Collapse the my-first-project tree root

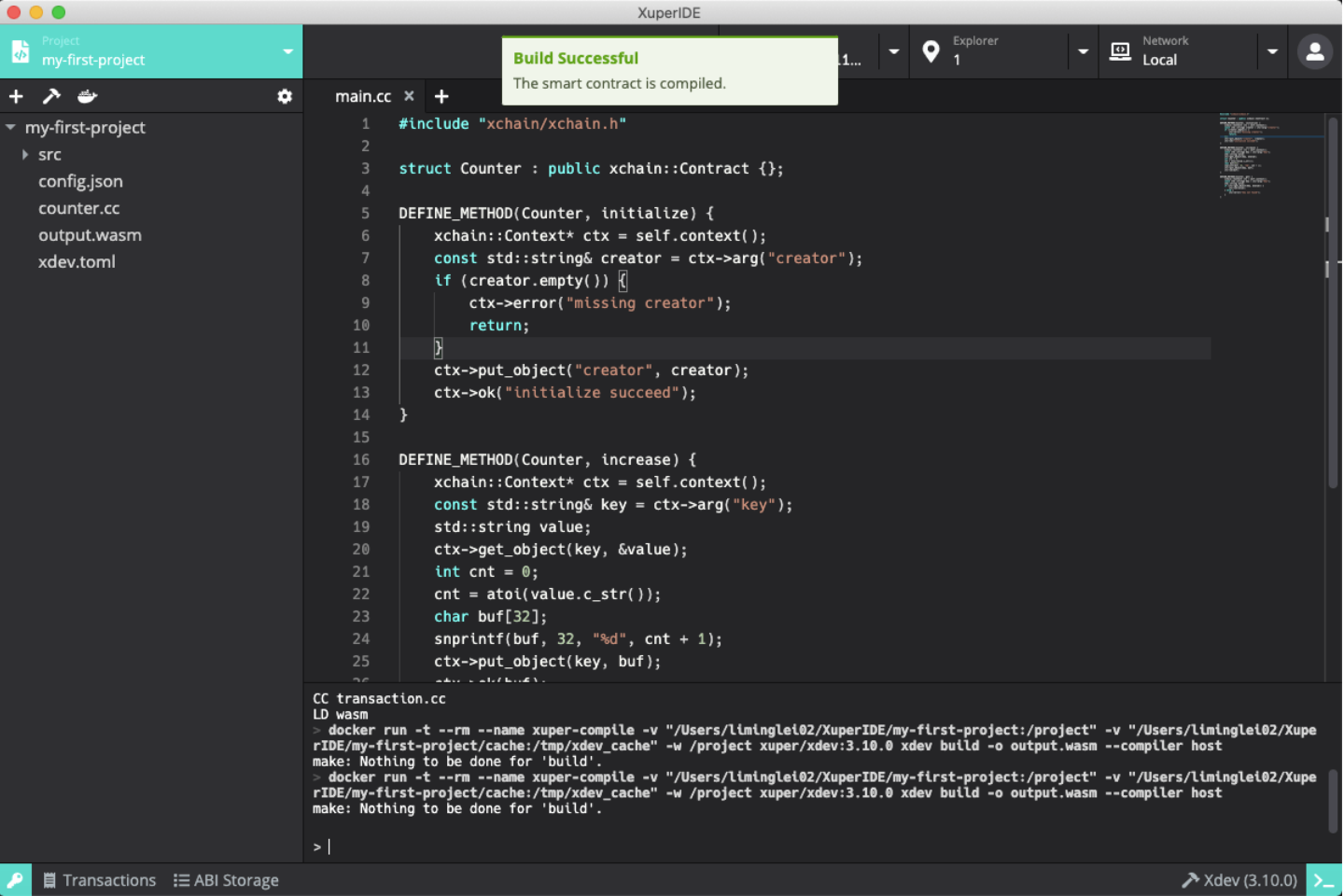click(10, 127)
